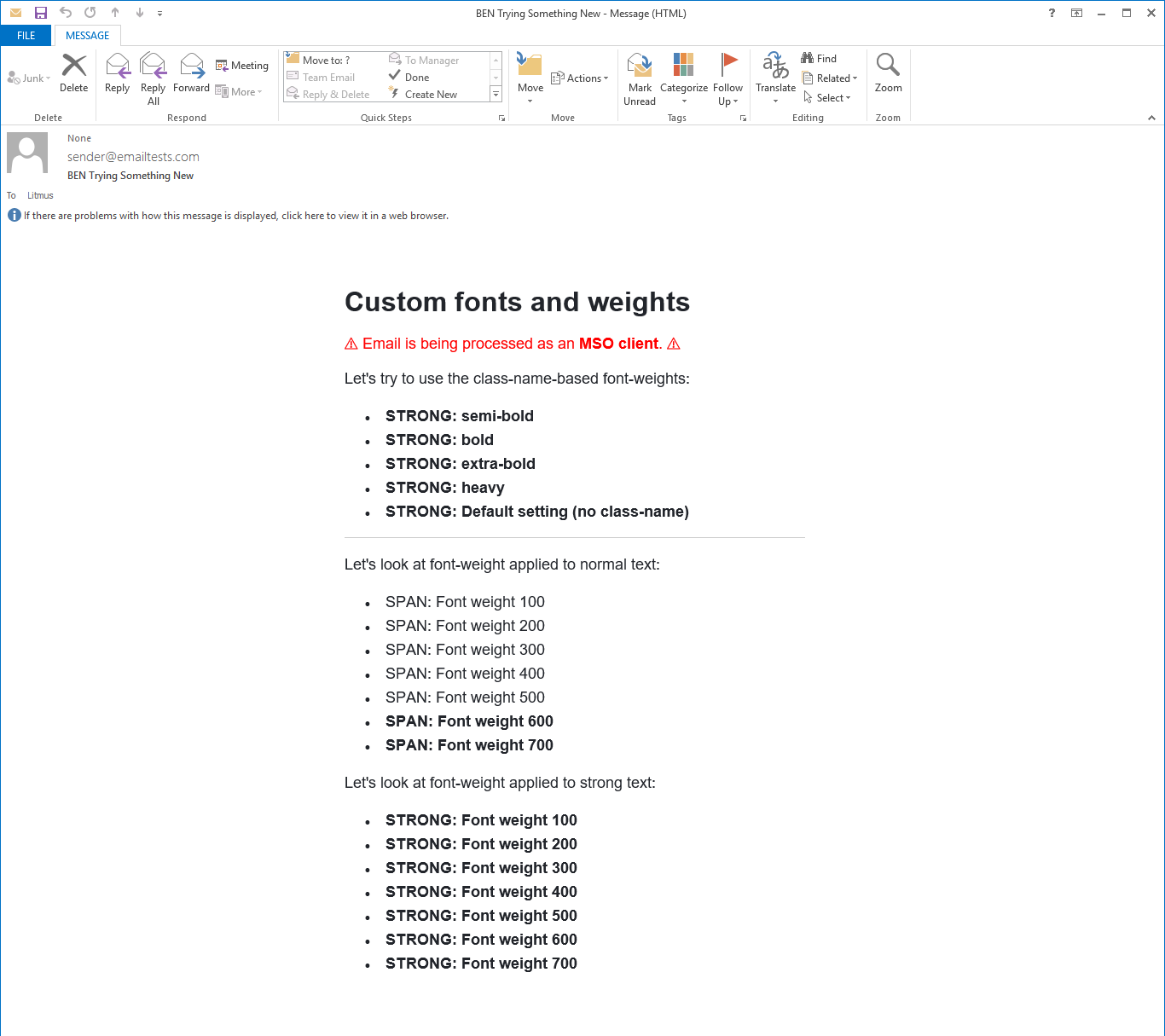This screenshot has width=1165, height=1036.
Task: Open the Junk dropdown menu
Action: point(30,78)
